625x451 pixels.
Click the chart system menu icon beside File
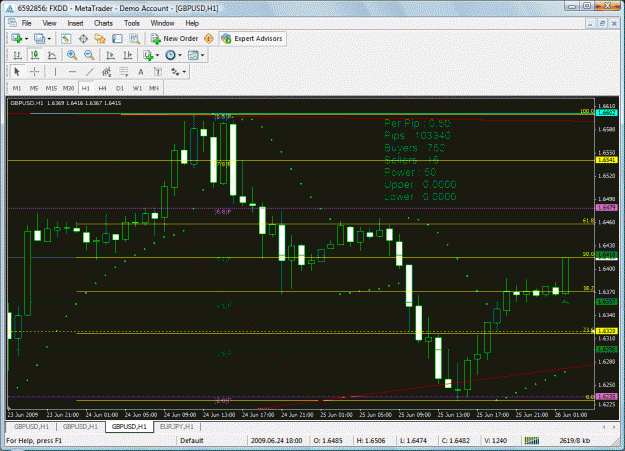tap(12, 23)
